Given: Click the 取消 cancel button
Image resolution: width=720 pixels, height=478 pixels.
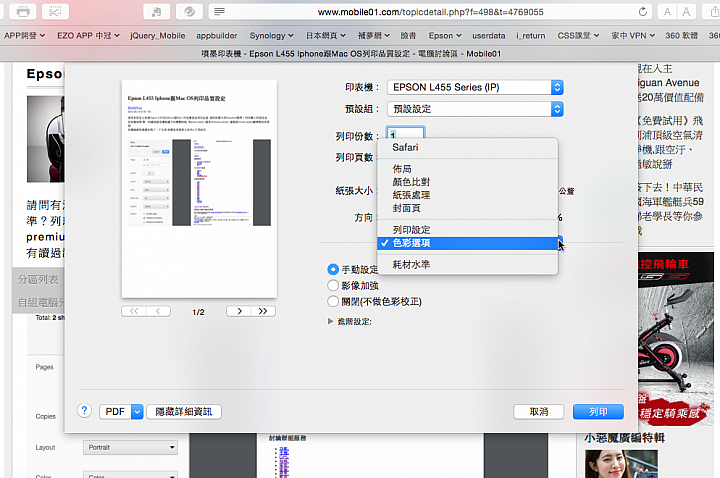Looking at the screenshot, I should pyautogui.click(x=539, y=411).
